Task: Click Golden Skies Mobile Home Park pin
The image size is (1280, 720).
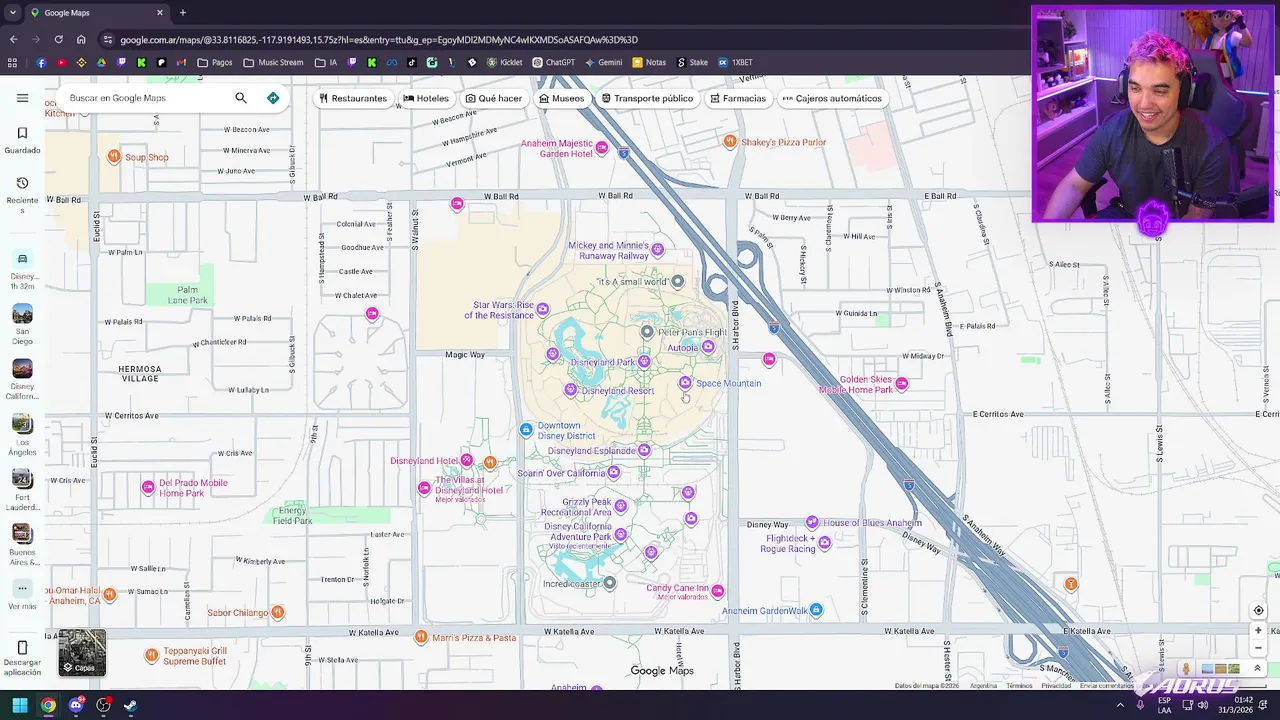Action: tap(902, 384)
